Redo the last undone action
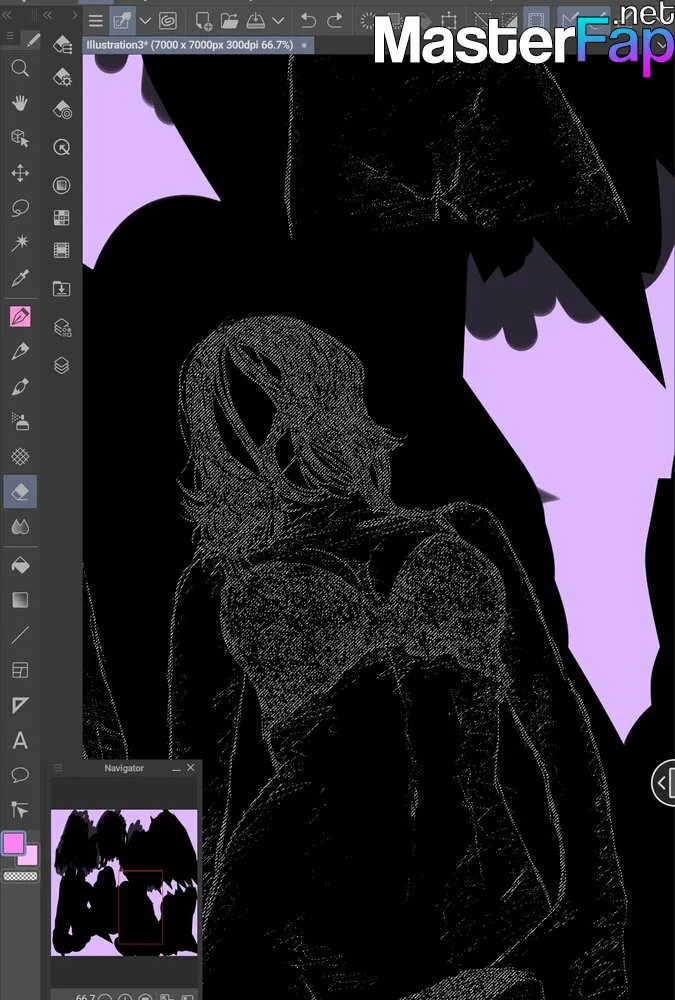 (334, 20)
